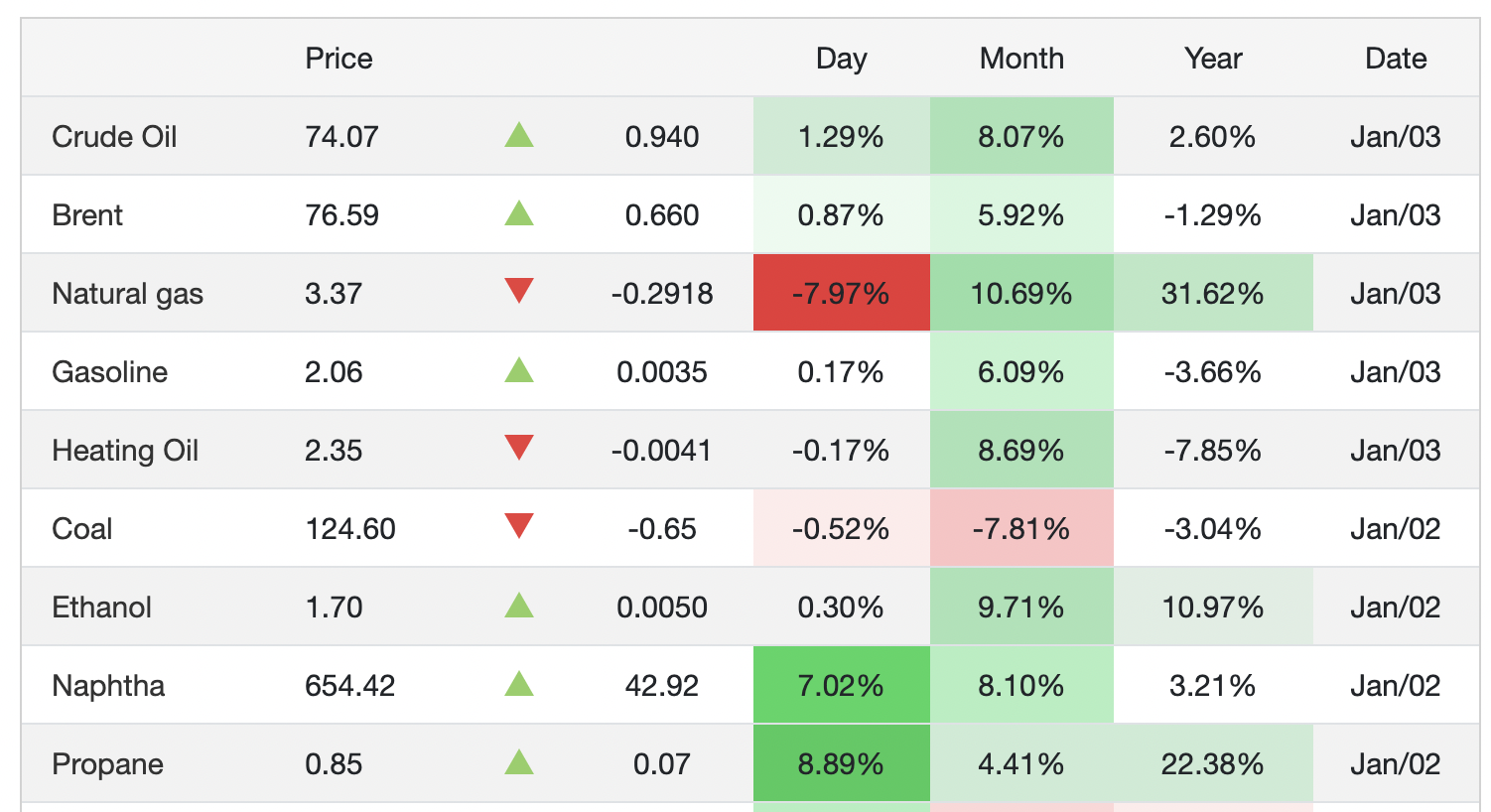The image size is (1491, 812).
Task: Select Brent price 76.59
Action: point(341,215)
